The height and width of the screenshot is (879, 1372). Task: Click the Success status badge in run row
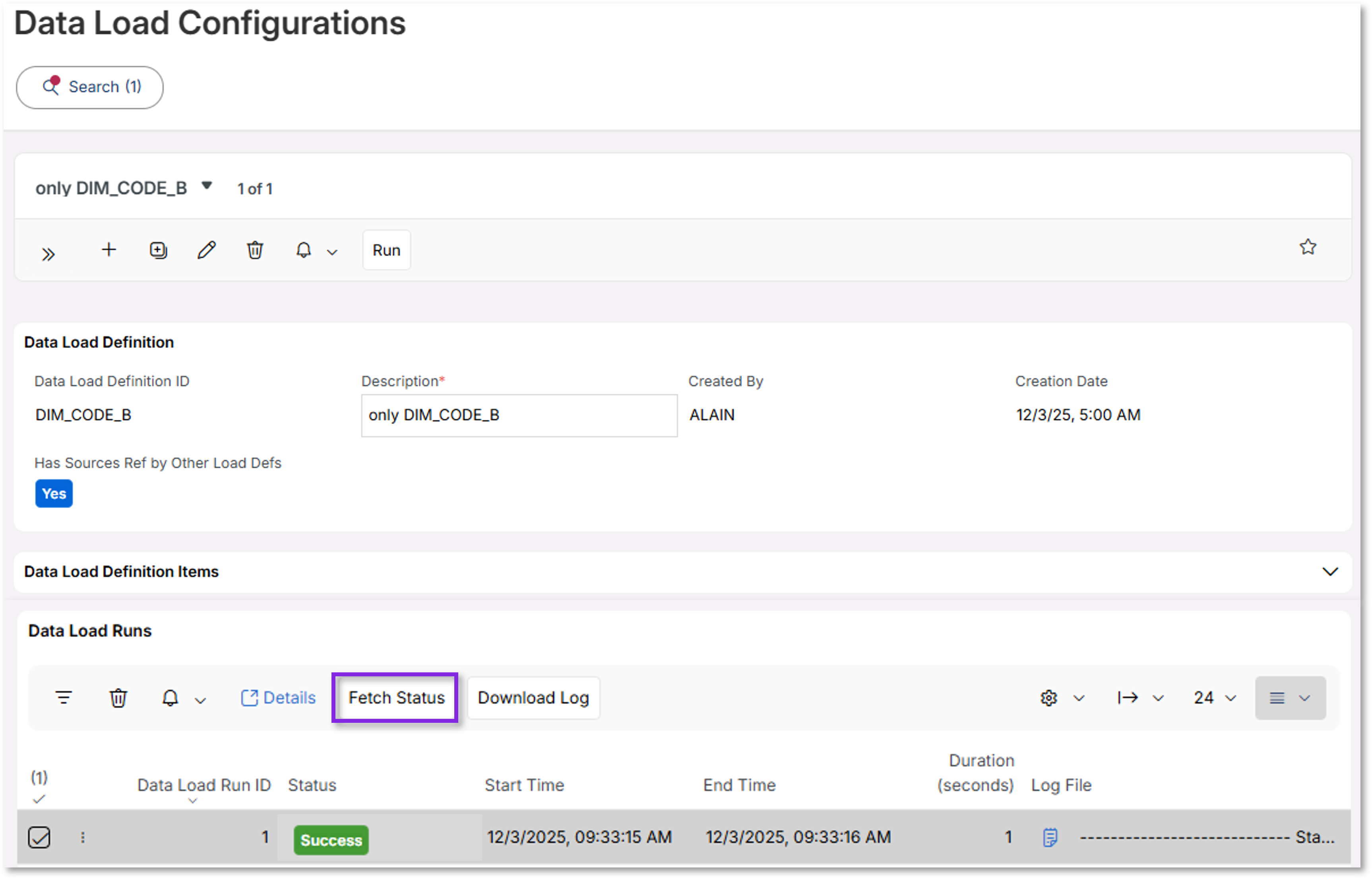click(331, 840)
